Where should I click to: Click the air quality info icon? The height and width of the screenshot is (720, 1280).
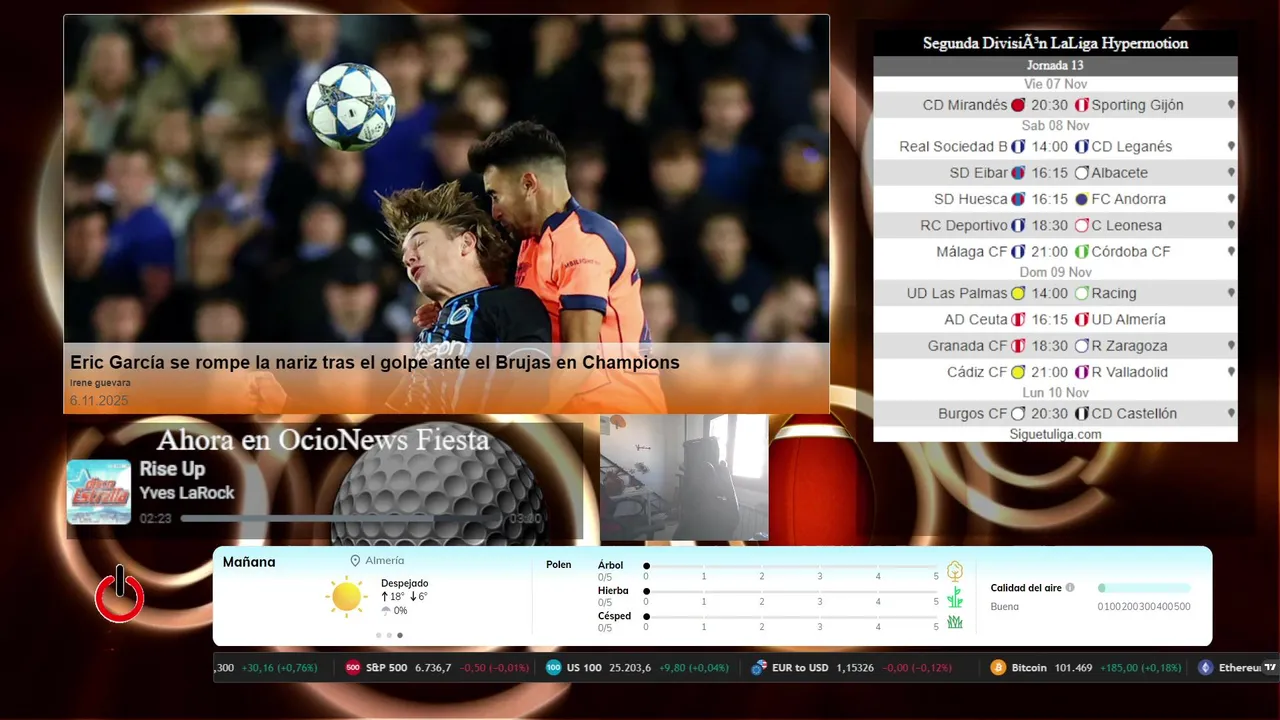[1070, 588]
